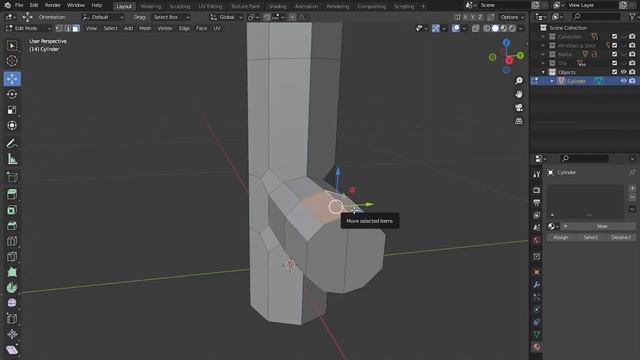Viewport: 640px width, 360px height.
Task: Activate the Scale tool
Action: [12, 110]
